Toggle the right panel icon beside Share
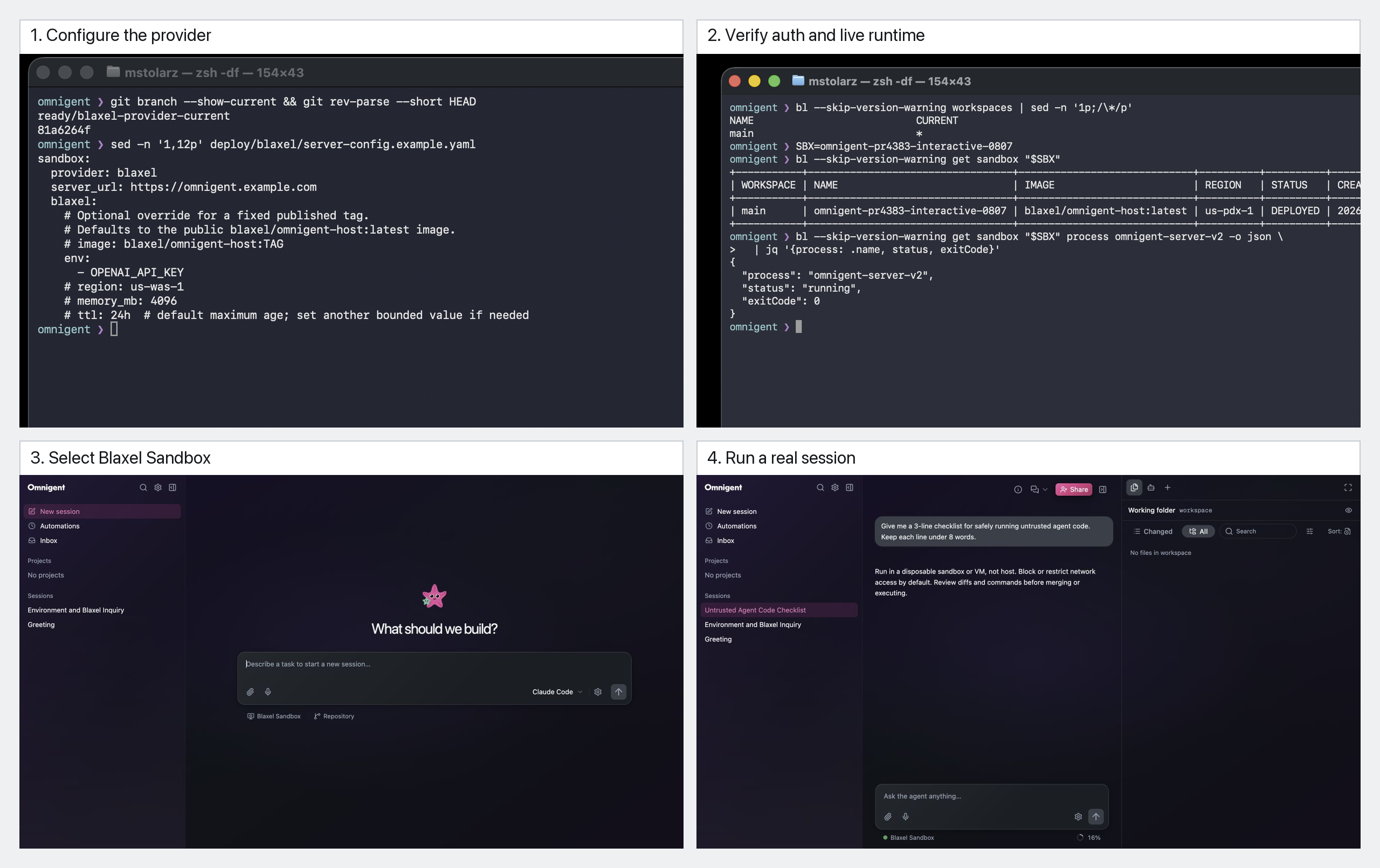Image resolution: width=1380 pixels, height=868 pixels. tap(1102, 490)
